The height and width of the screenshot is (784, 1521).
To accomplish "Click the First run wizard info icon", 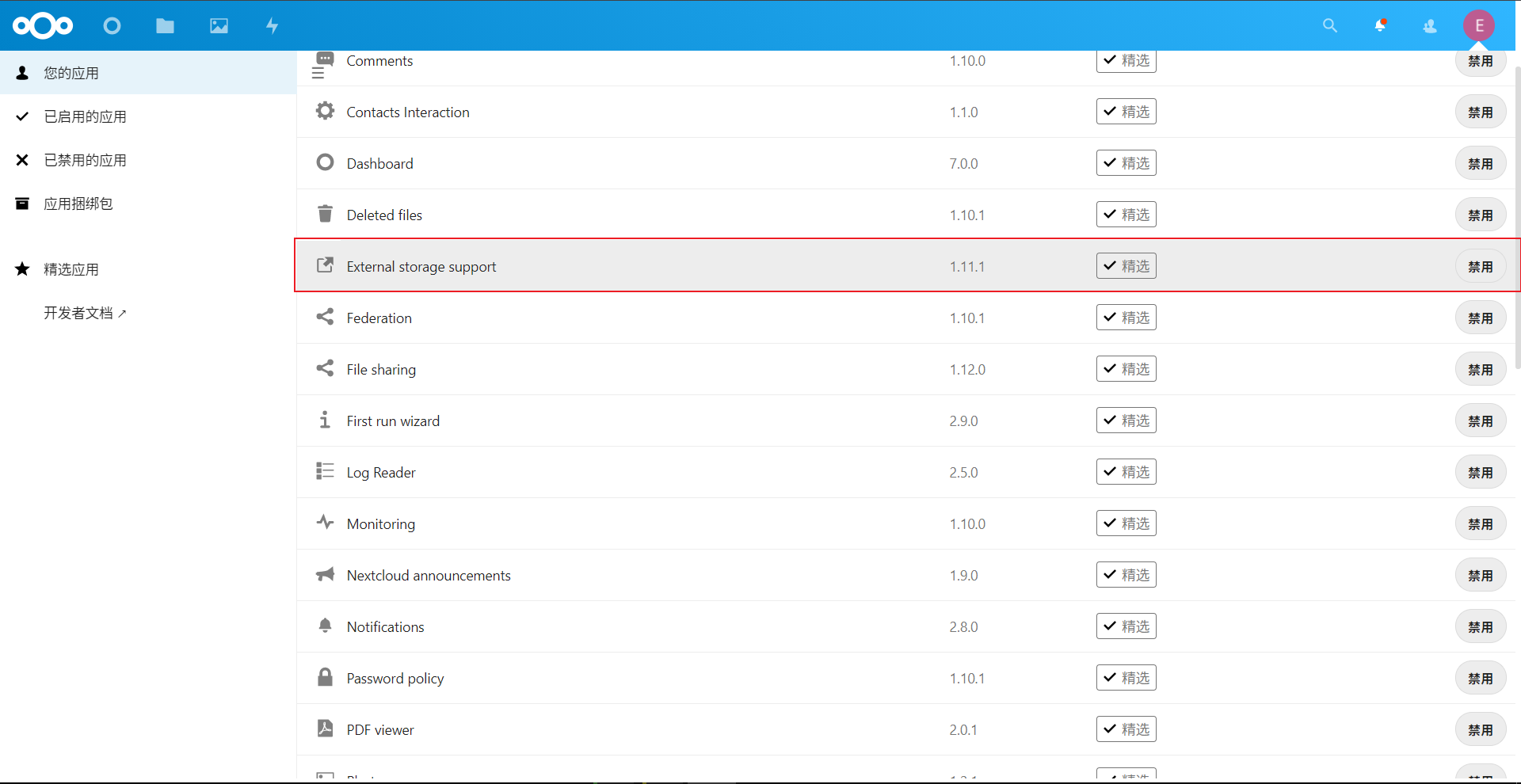I will [325, 420].
